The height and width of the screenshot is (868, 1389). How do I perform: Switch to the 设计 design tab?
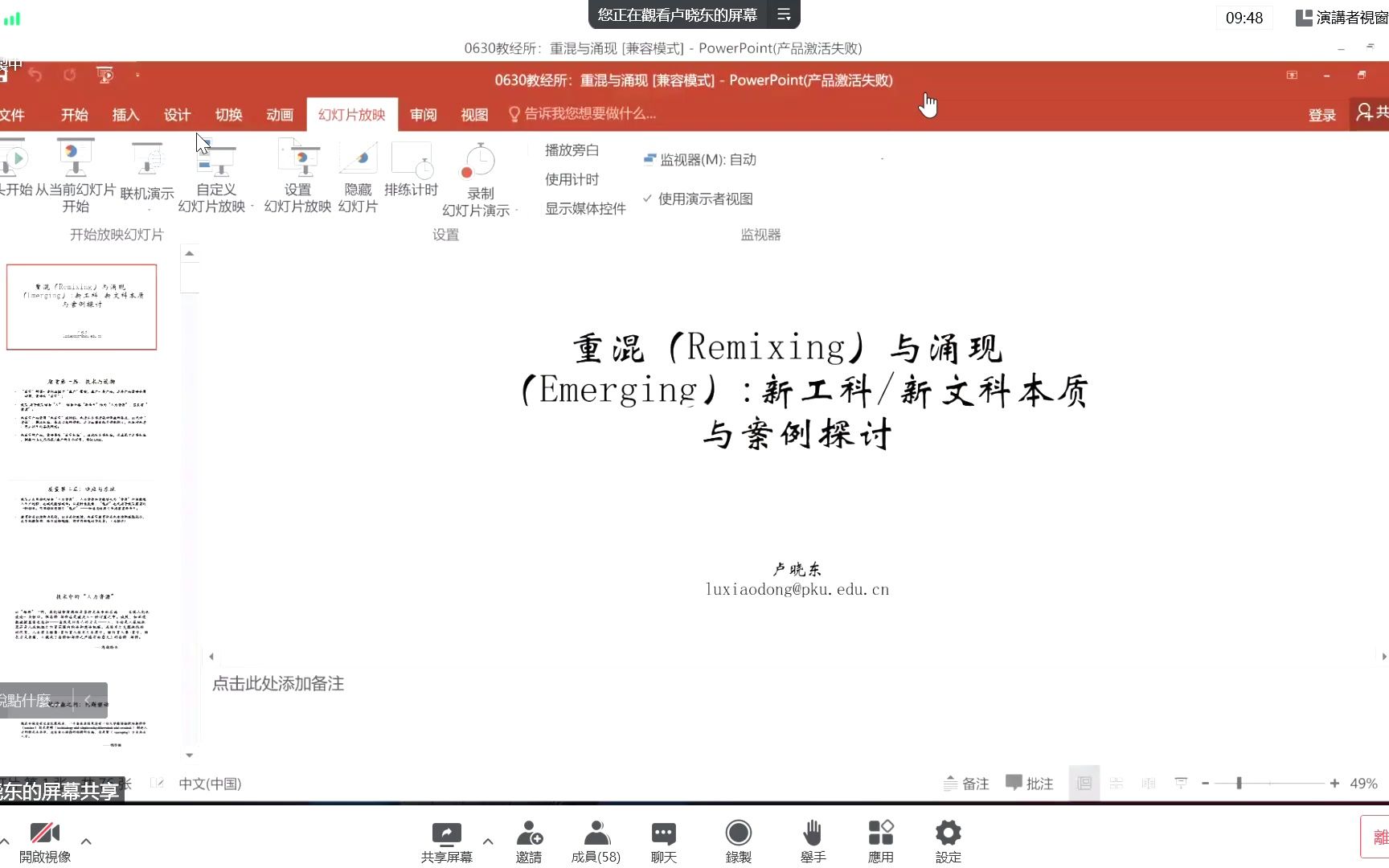coord(177,115)
